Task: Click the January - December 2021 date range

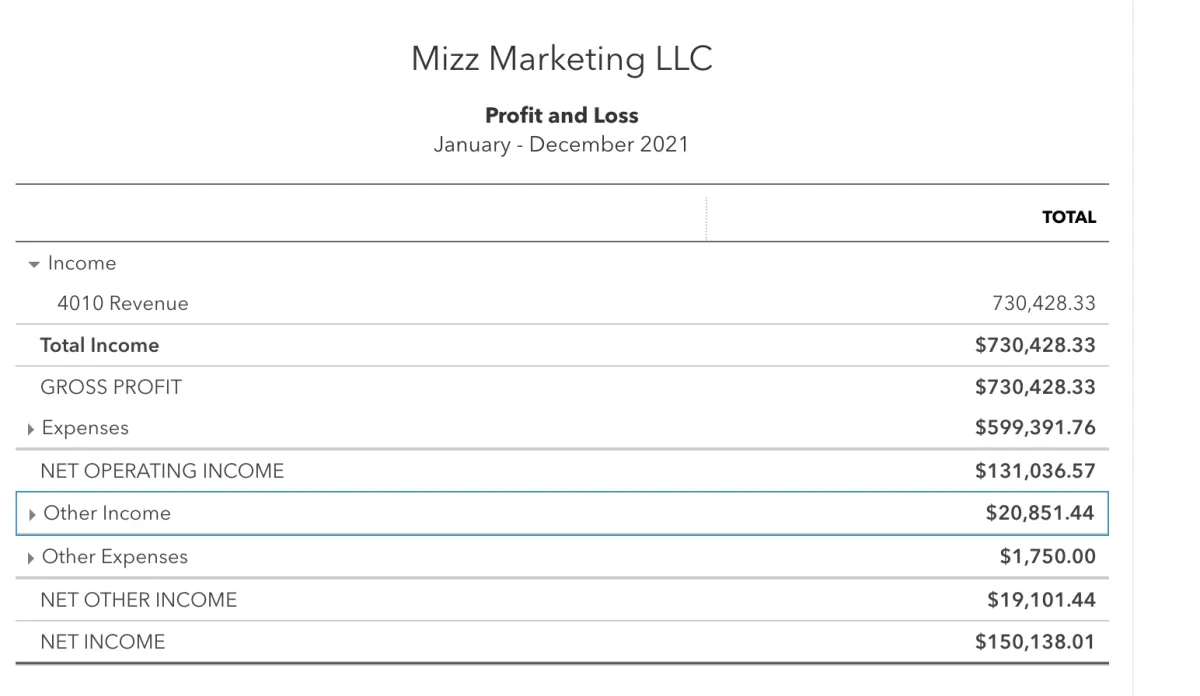Action: pos(561,144)
